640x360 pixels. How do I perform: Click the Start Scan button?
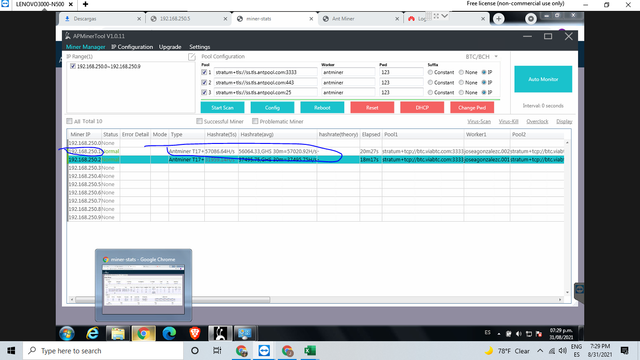coord(222,108)
